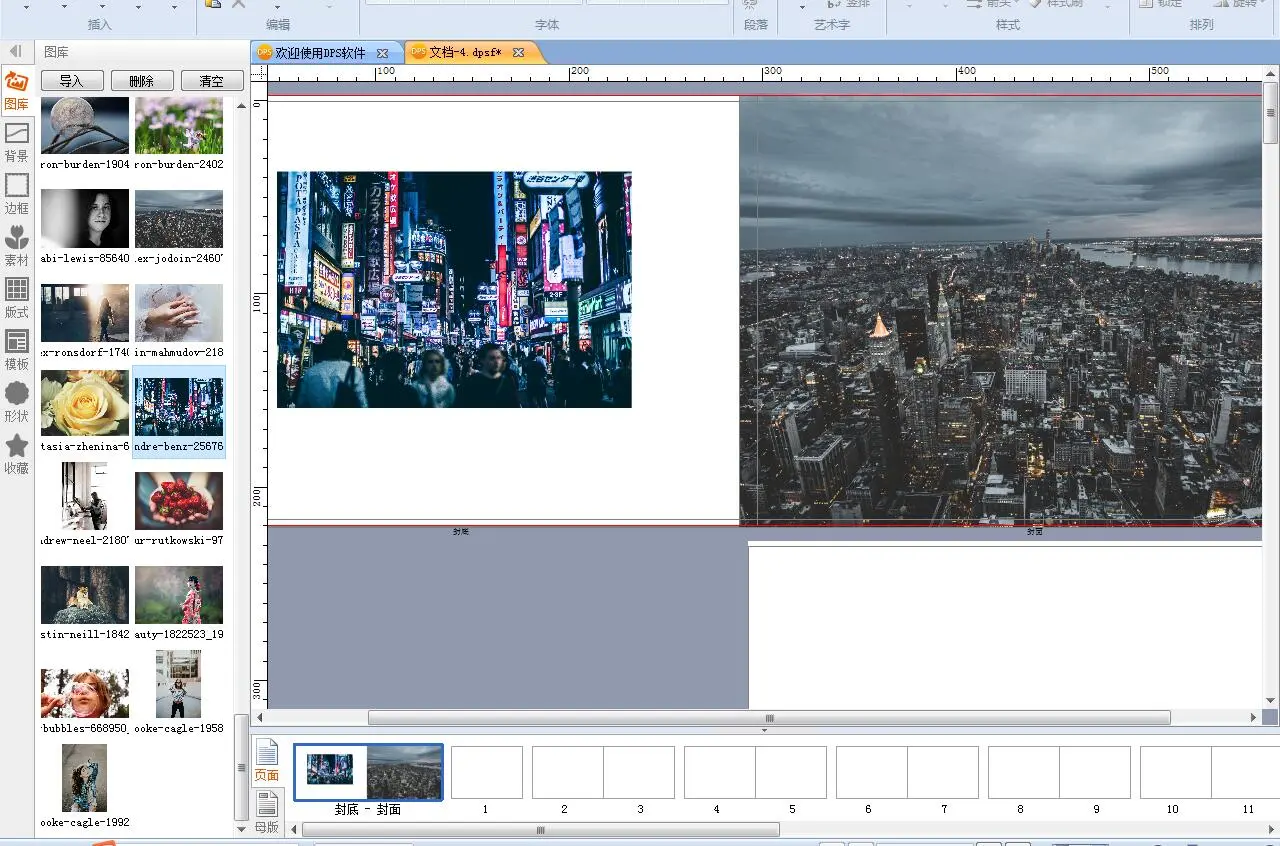This screenshot has height=846, width=1280.
Task: Open page 9 thumbnail in the page strip
Action: 1095,772
